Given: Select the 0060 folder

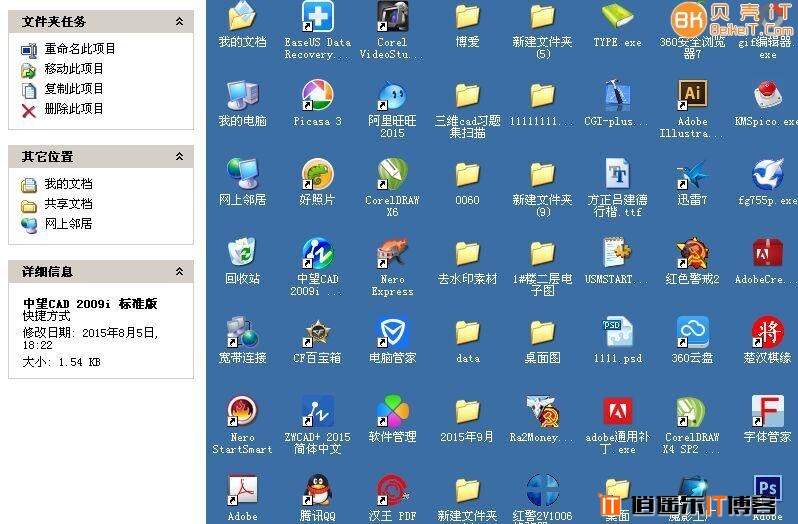Looking at the screenshot, I should 467,174.
